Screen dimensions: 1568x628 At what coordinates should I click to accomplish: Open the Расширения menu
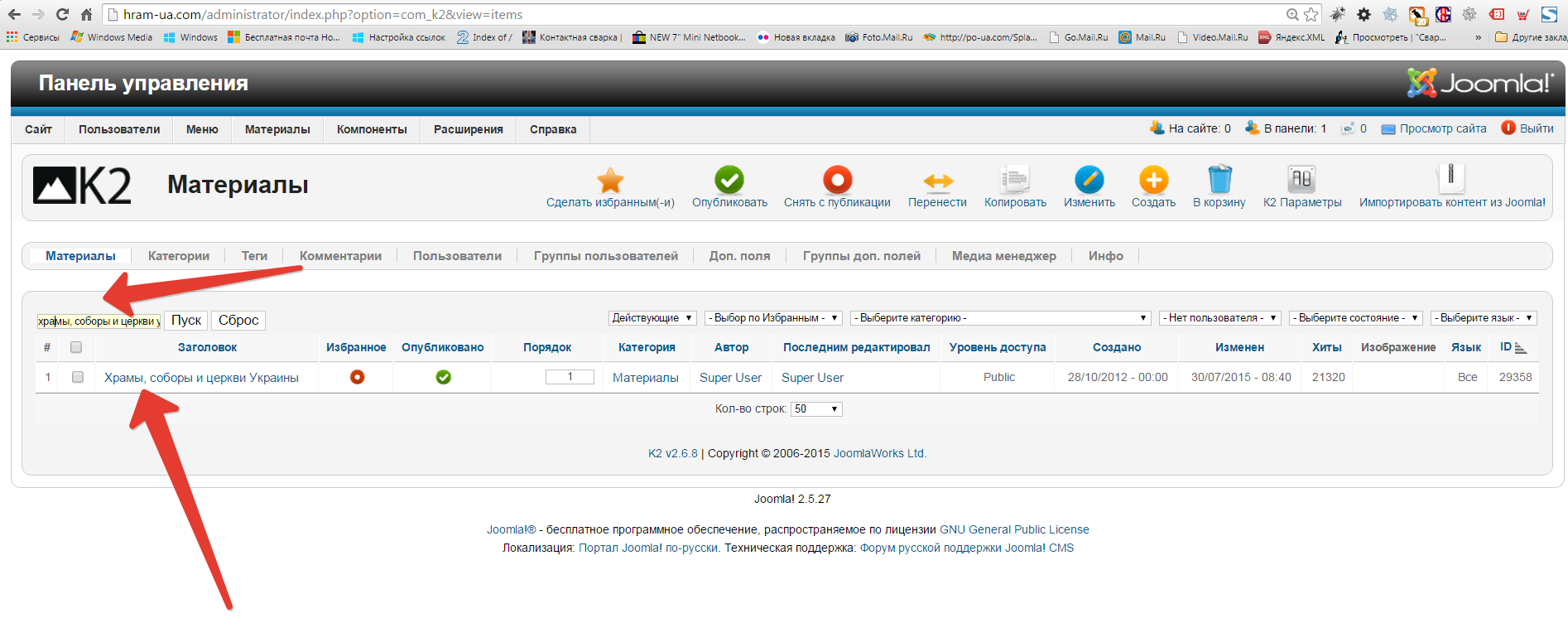(x=469, y=129)
